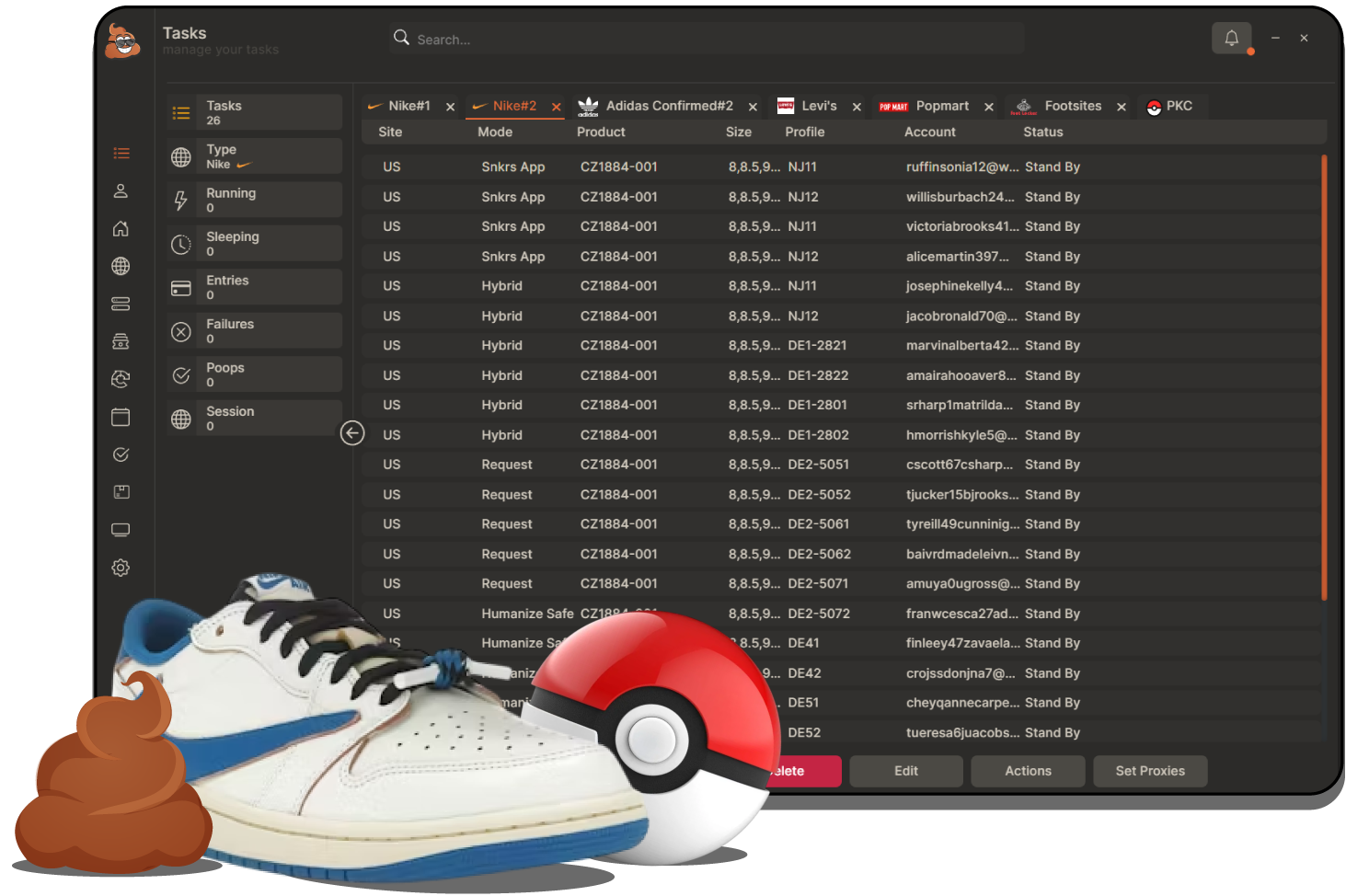Select the tyreill49cunninig... task row
Screen dimensions: 1346x896
point(840,524)
